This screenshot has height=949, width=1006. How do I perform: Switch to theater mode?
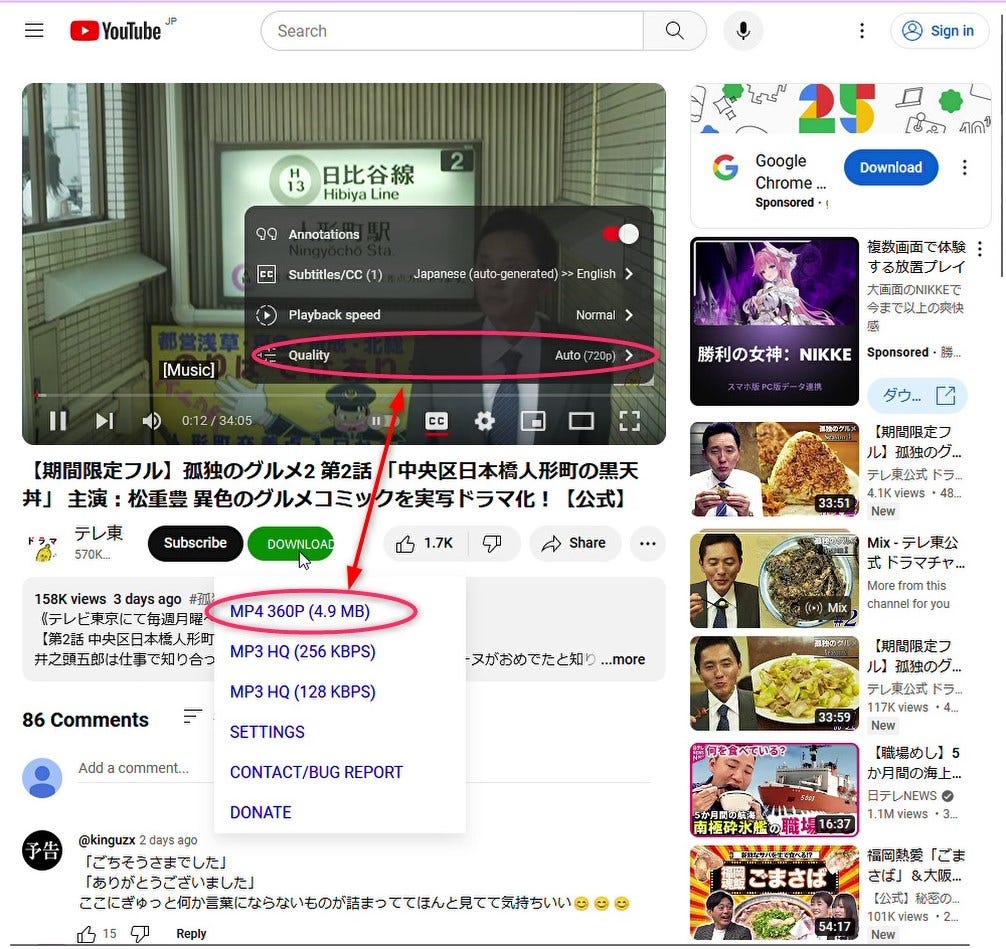coord(581,421)
